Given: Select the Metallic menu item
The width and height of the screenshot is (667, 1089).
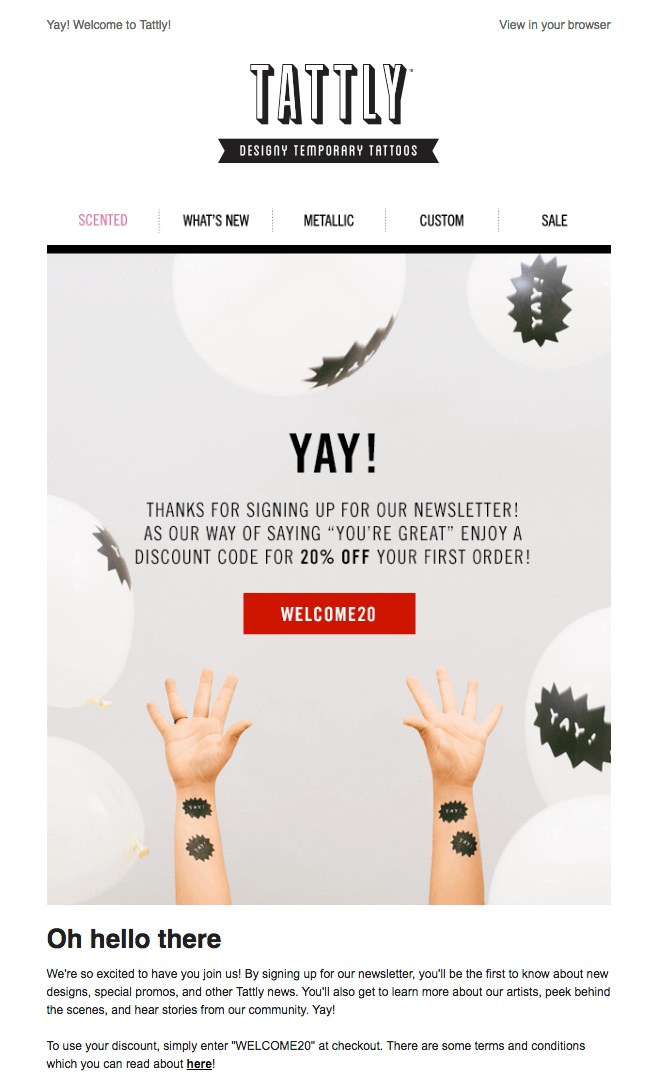Looking at the screenshot, I should [x=329, y=220].
